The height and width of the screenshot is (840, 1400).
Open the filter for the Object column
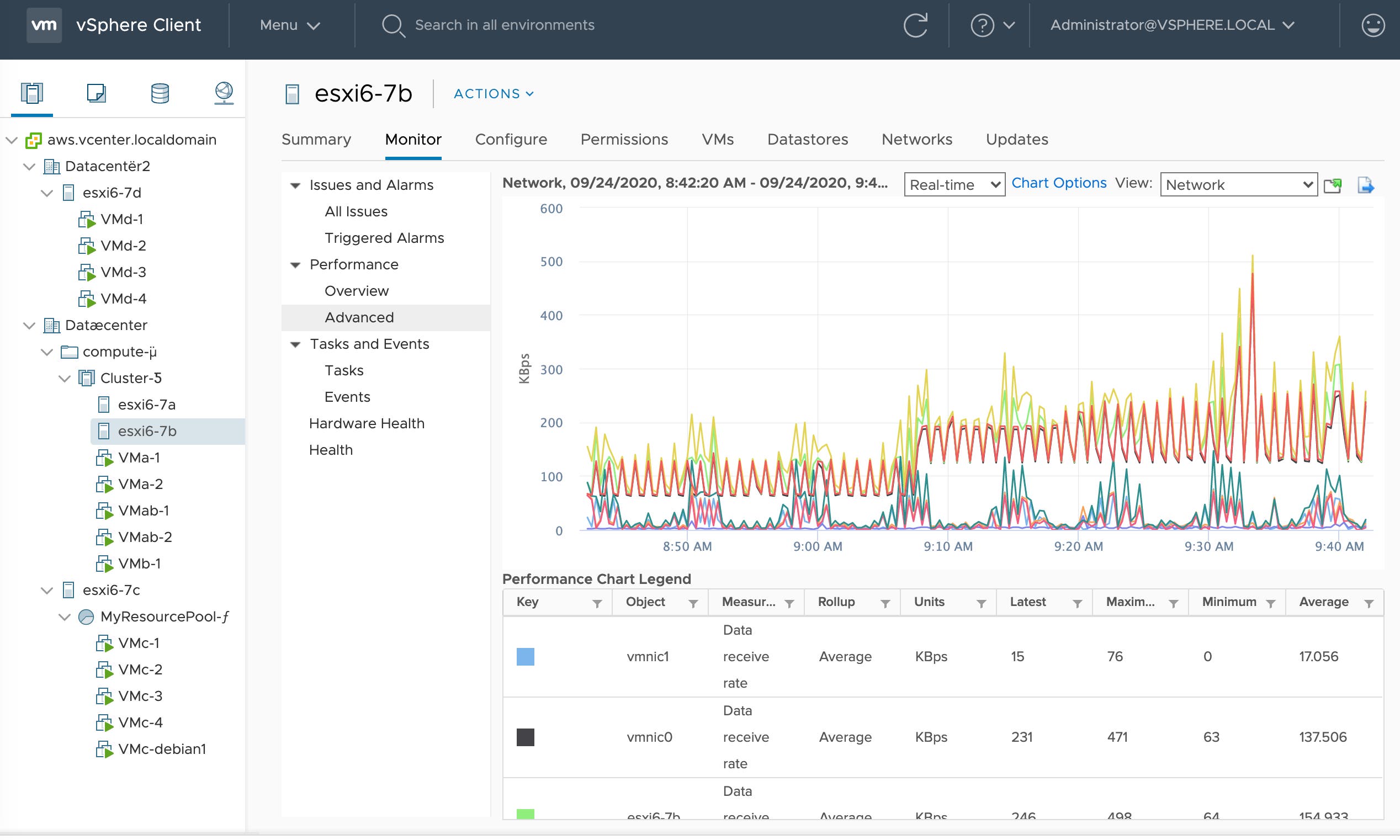[693, 602]
